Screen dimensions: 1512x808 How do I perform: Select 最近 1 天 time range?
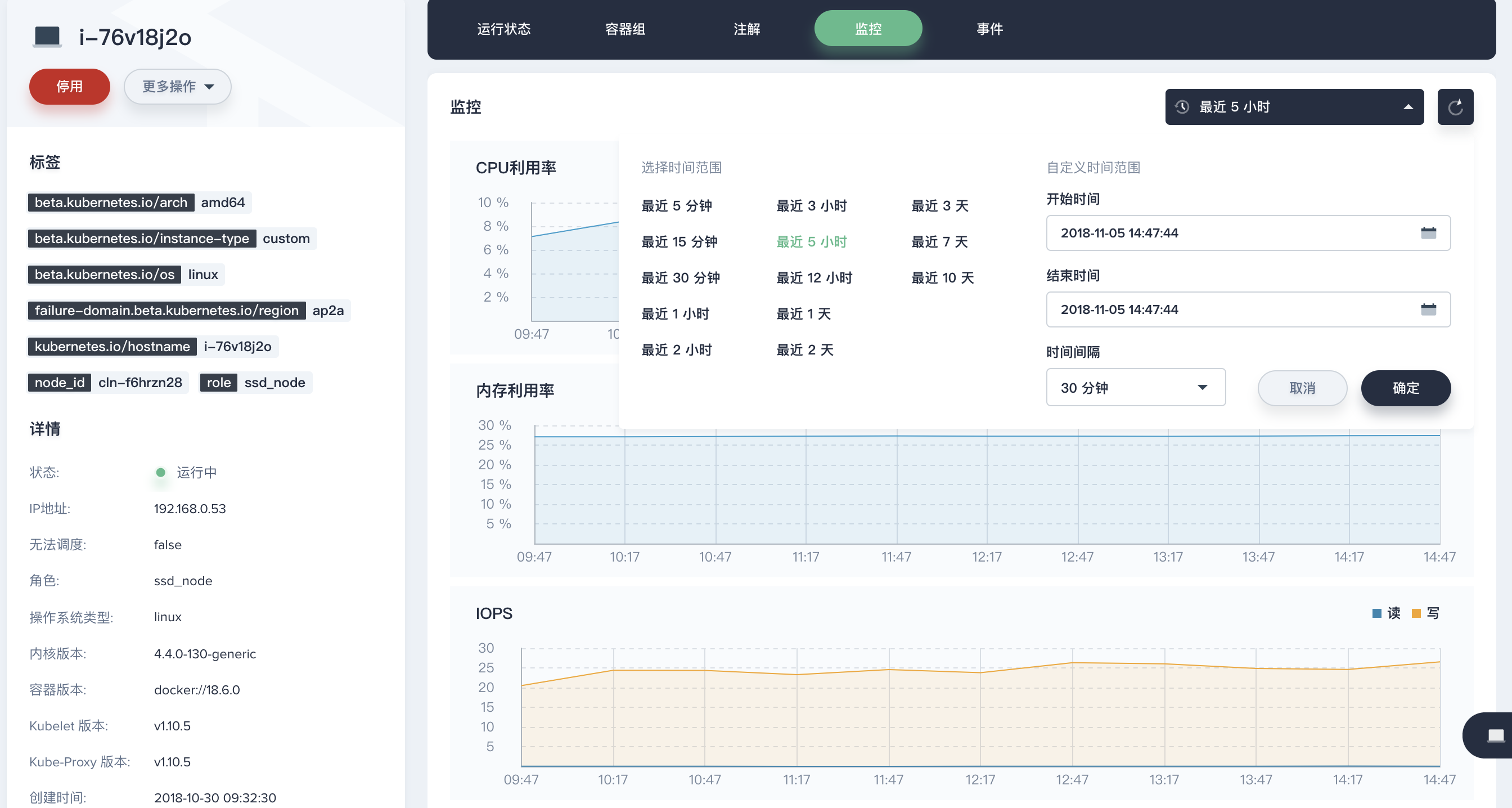point(804,313)
